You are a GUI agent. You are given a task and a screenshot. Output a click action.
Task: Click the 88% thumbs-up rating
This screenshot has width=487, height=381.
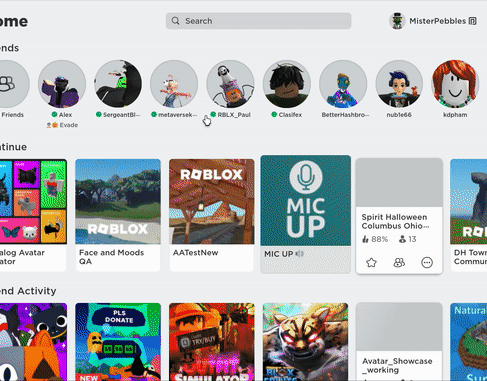click(375, 239)
